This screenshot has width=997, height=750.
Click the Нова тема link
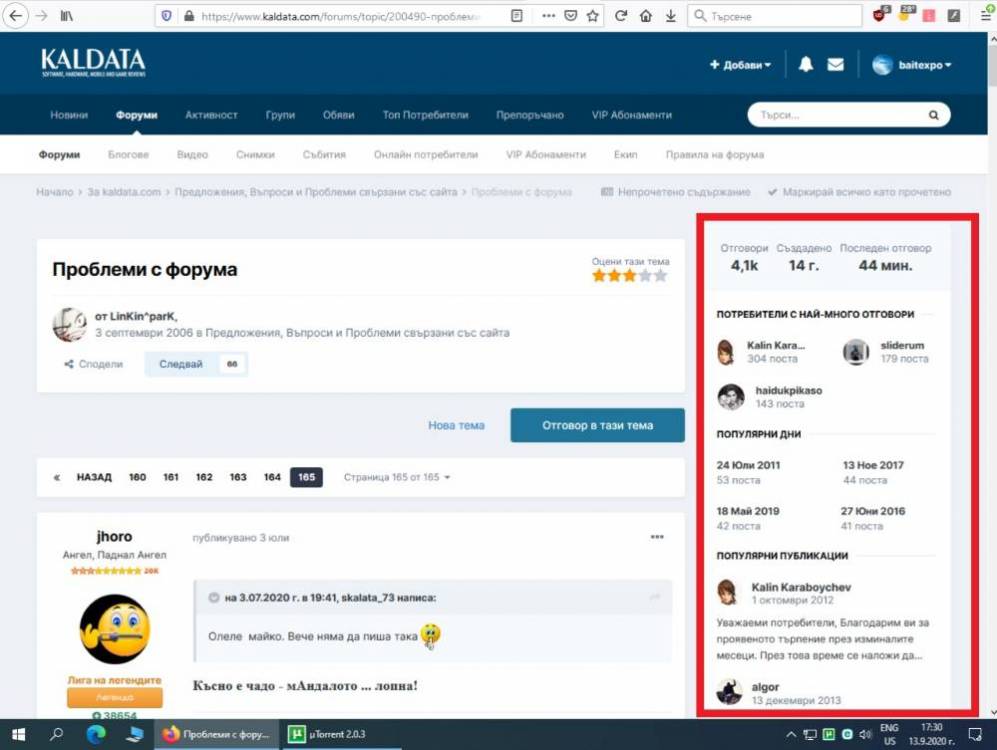pyautogui.click(x=456, y=425)
